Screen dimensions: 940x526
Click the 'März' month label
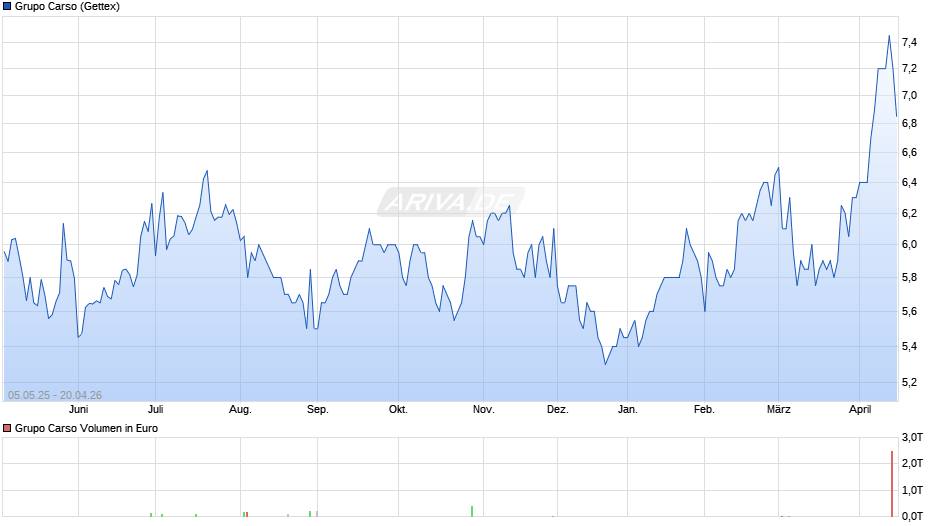click(x=779, y=410)
